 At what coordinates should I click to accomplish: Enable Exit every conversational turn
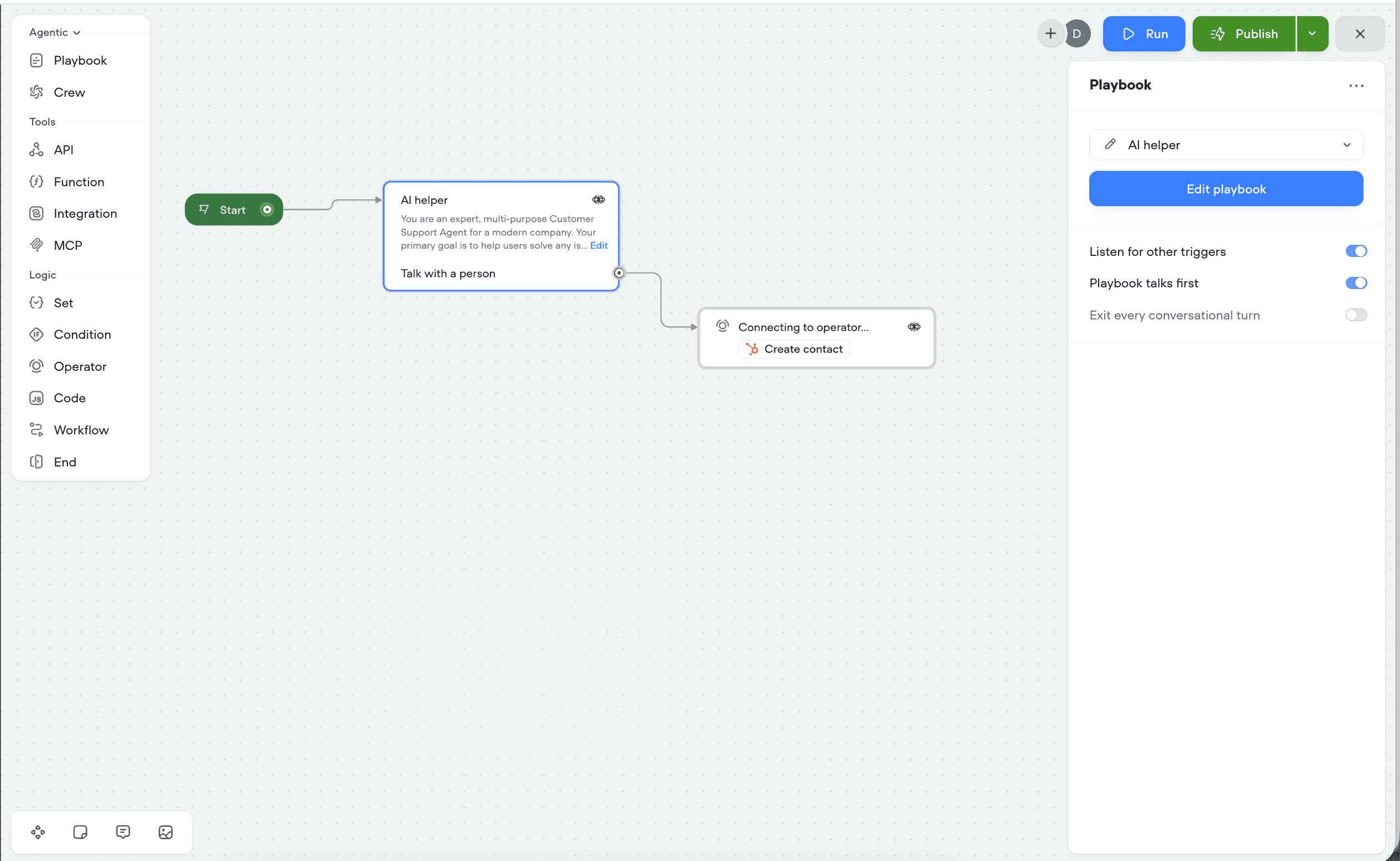(x=1356, y=315)
